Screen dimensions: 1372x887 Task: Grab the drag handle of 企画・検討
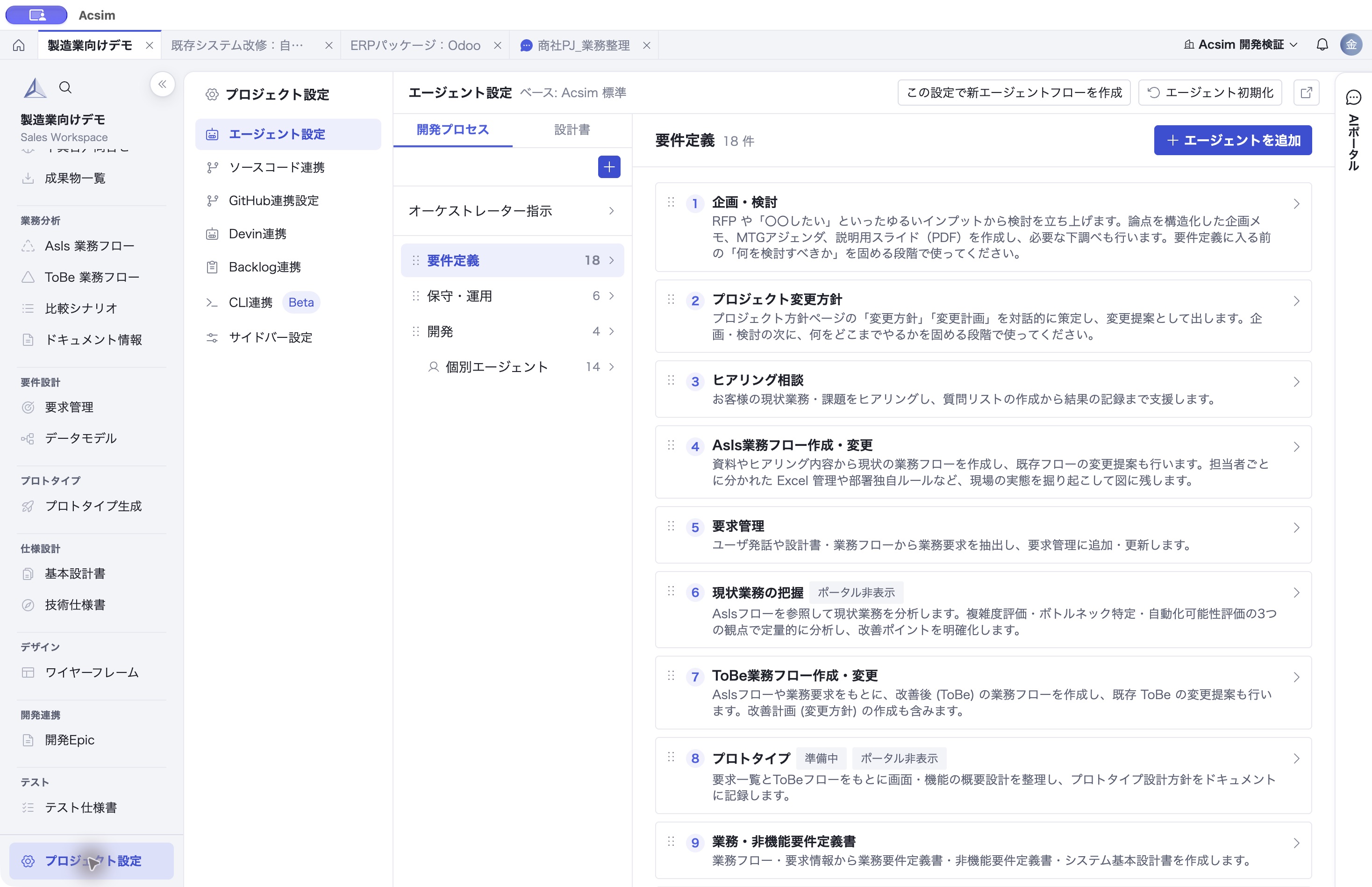pyautogui.click(x=671, y=202)
